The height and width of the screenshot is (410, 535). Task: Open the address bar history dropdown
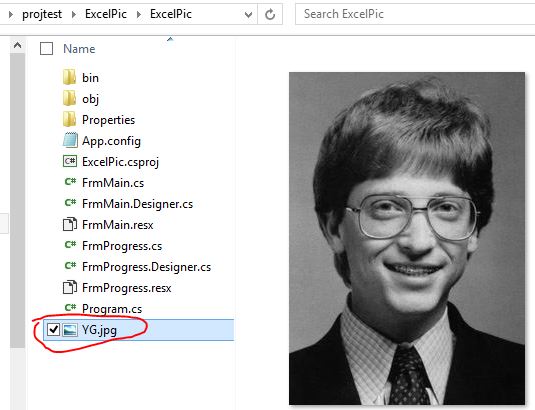point(248,14)
